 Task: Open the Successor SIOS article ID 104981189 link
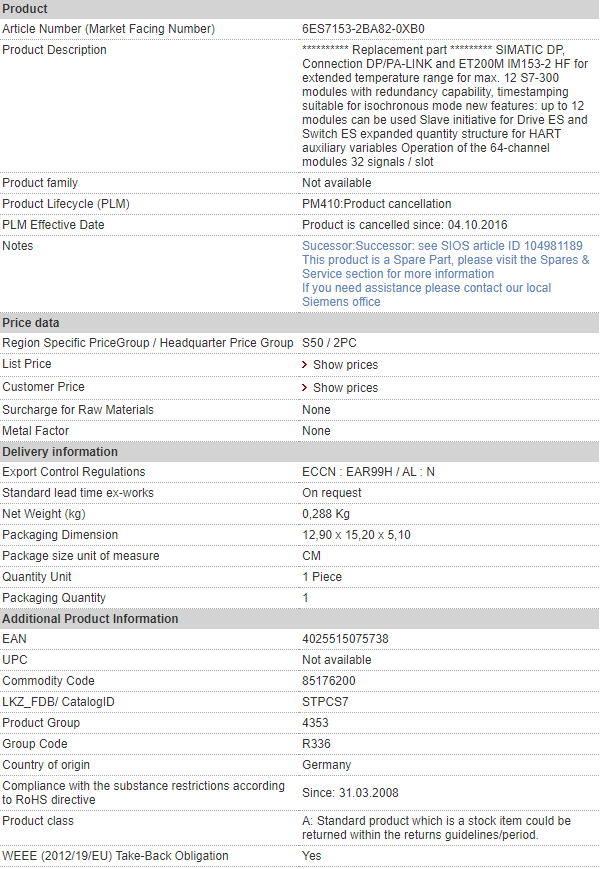442,246
